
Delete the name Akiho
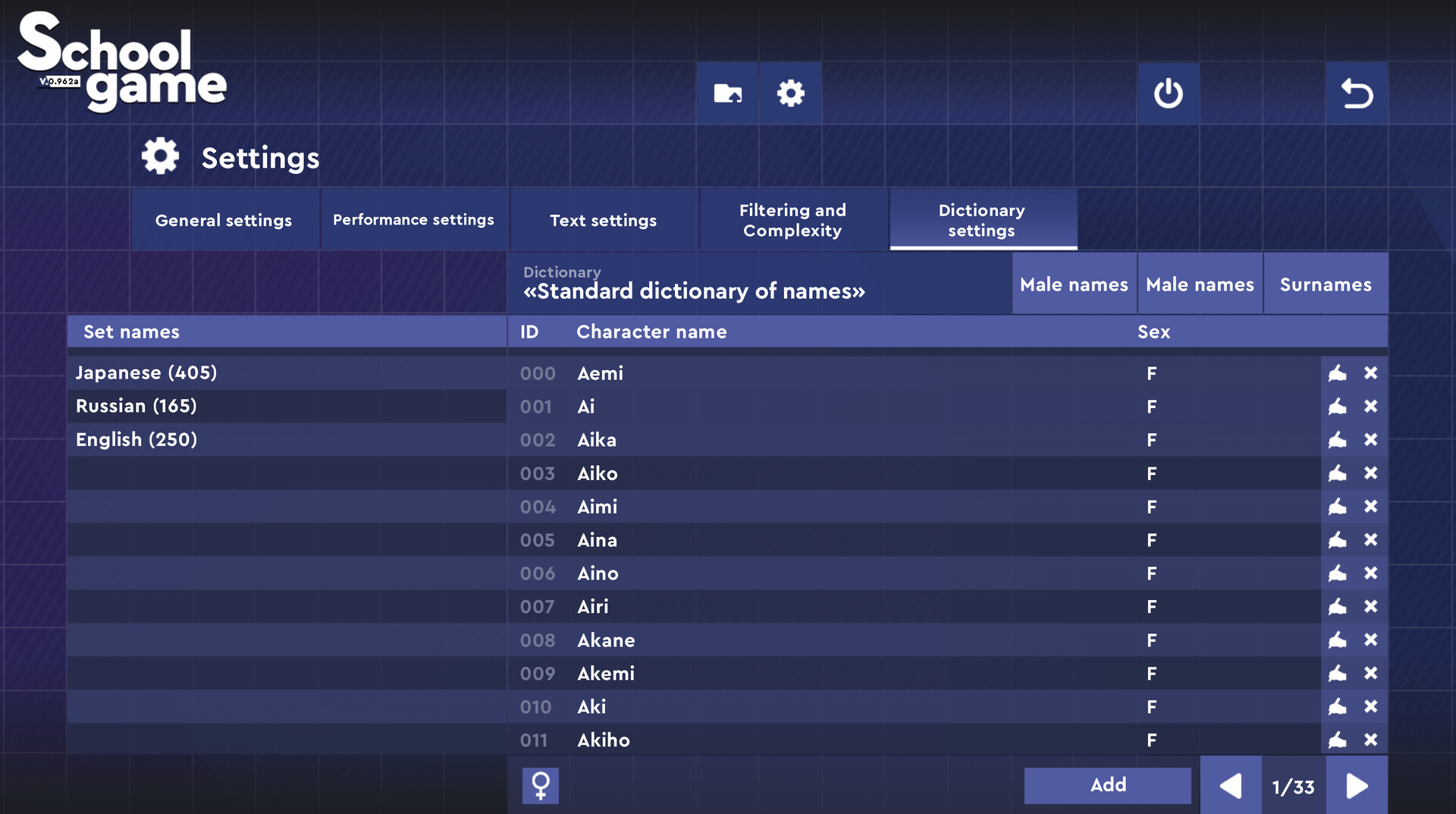click(1370, 740)
